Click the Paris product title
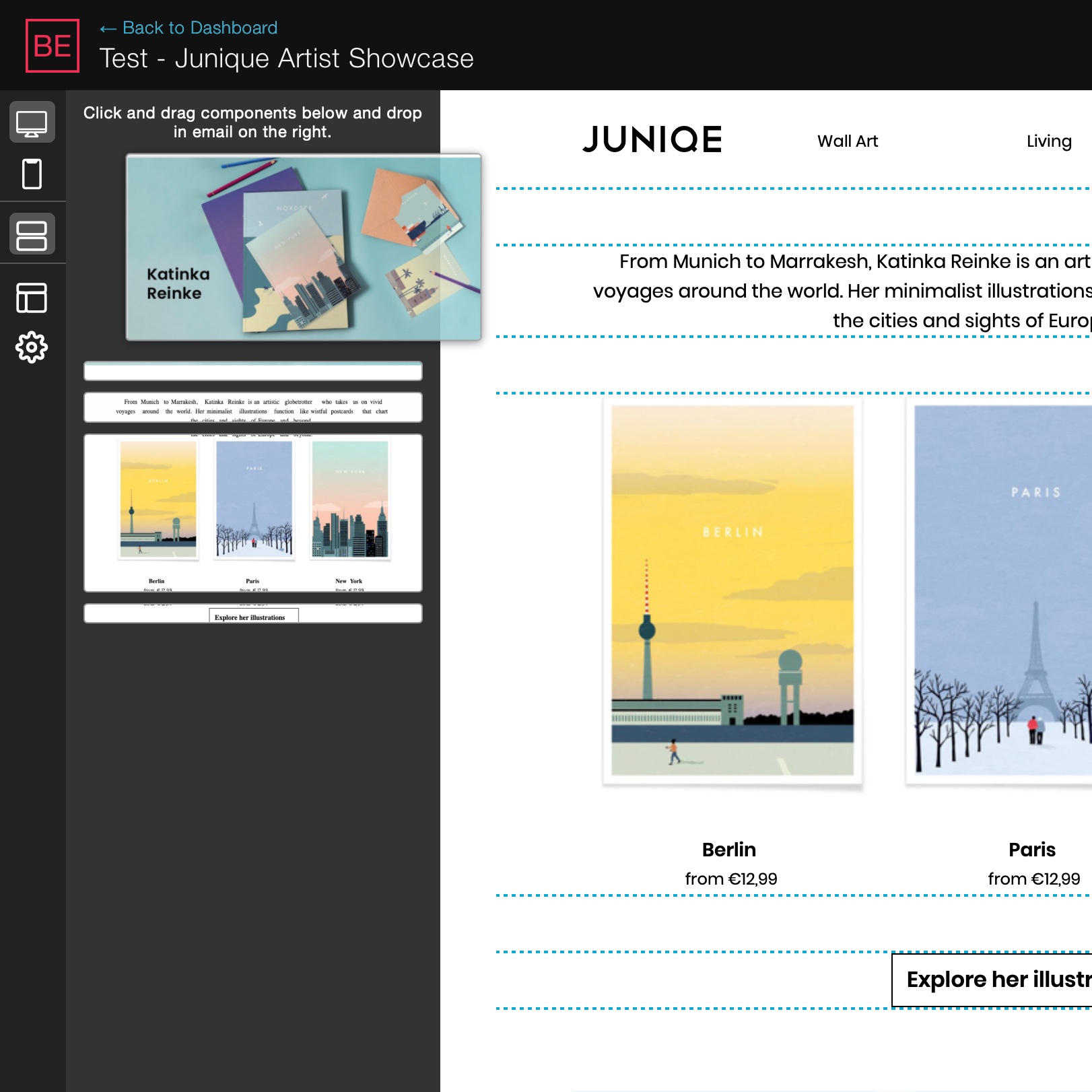Image resolution: width=1092 pixels, height=1092 pixels. [x=1032, y=850]
